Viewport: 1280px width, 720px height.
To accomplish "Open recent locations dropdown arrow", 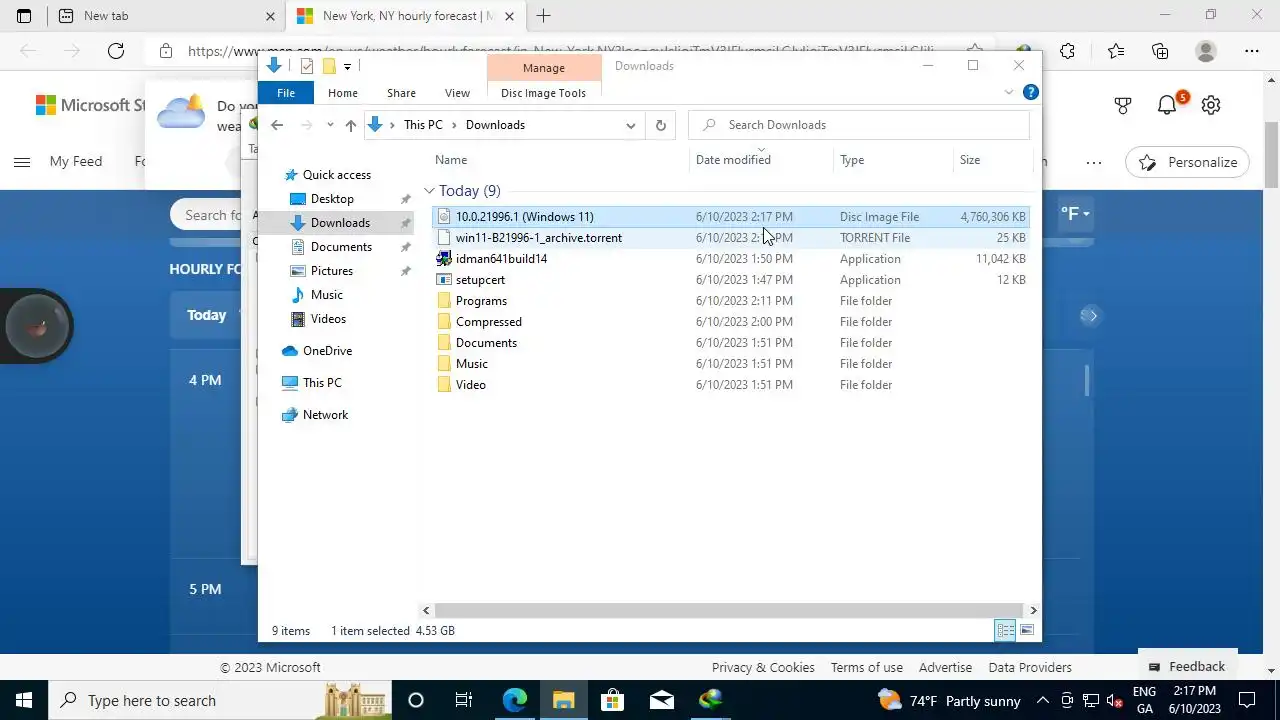I will click(330, 125).
